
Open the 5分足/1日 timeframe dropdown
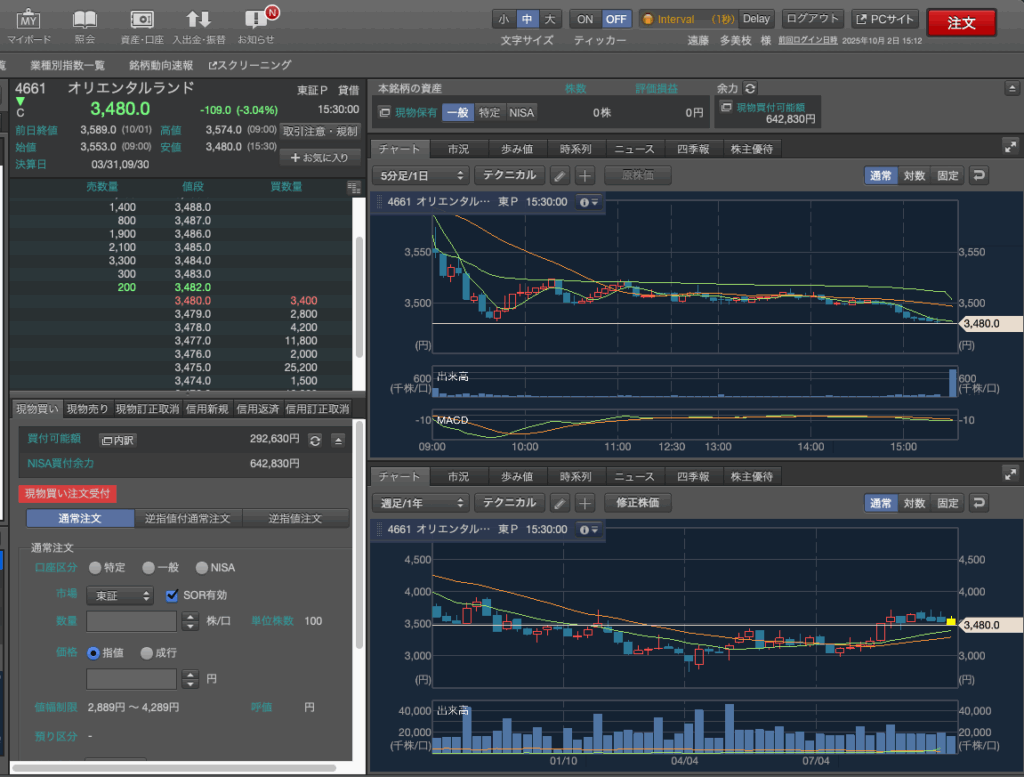(419, 175)
